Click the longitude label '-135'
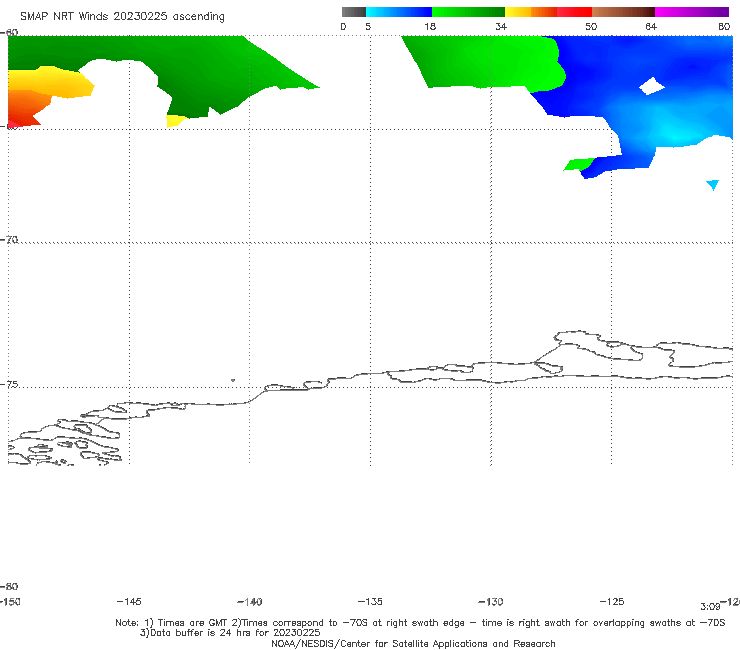This screenshot has width=740, height=650. coord(370,601)
